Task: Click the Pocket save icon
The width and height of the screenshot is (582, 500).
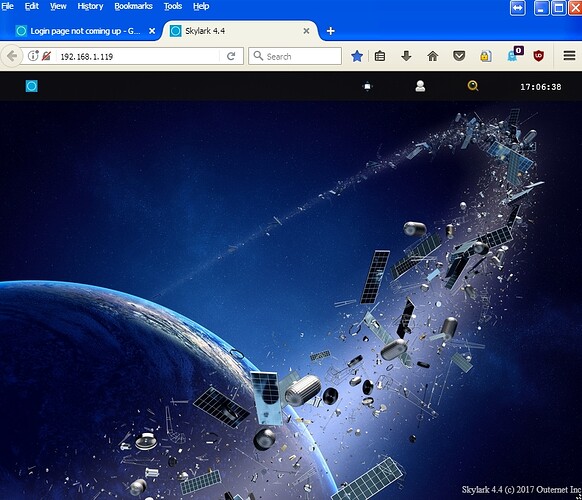Action: [x=459, y=56]
